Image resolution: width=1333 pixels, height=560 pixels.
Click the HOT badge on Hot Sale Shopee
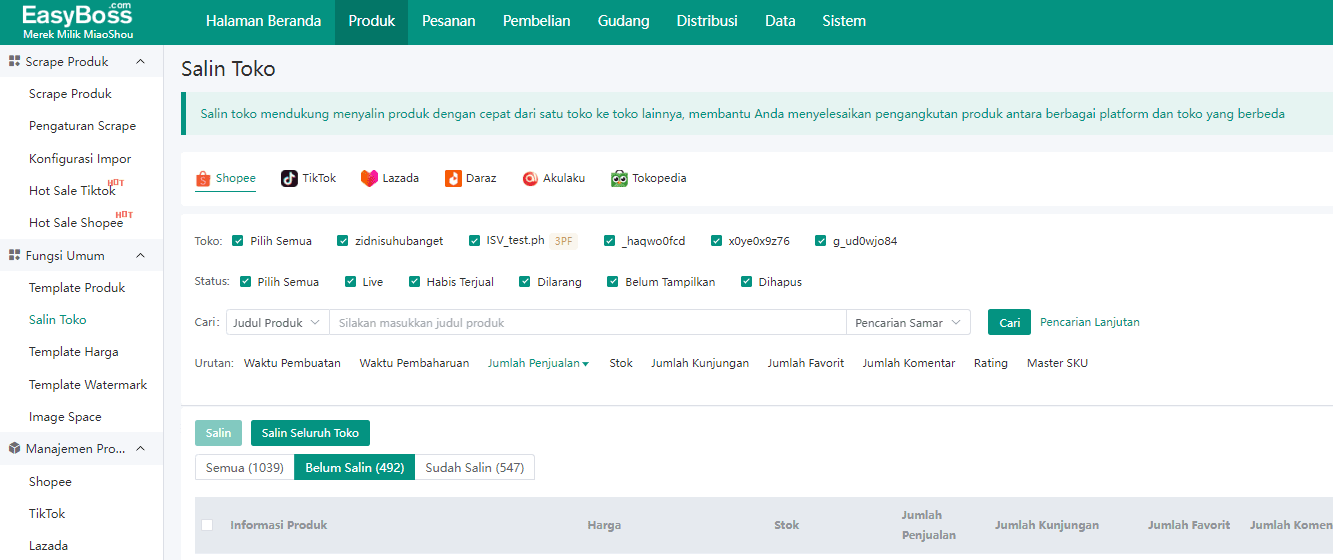tap(124, 215)
